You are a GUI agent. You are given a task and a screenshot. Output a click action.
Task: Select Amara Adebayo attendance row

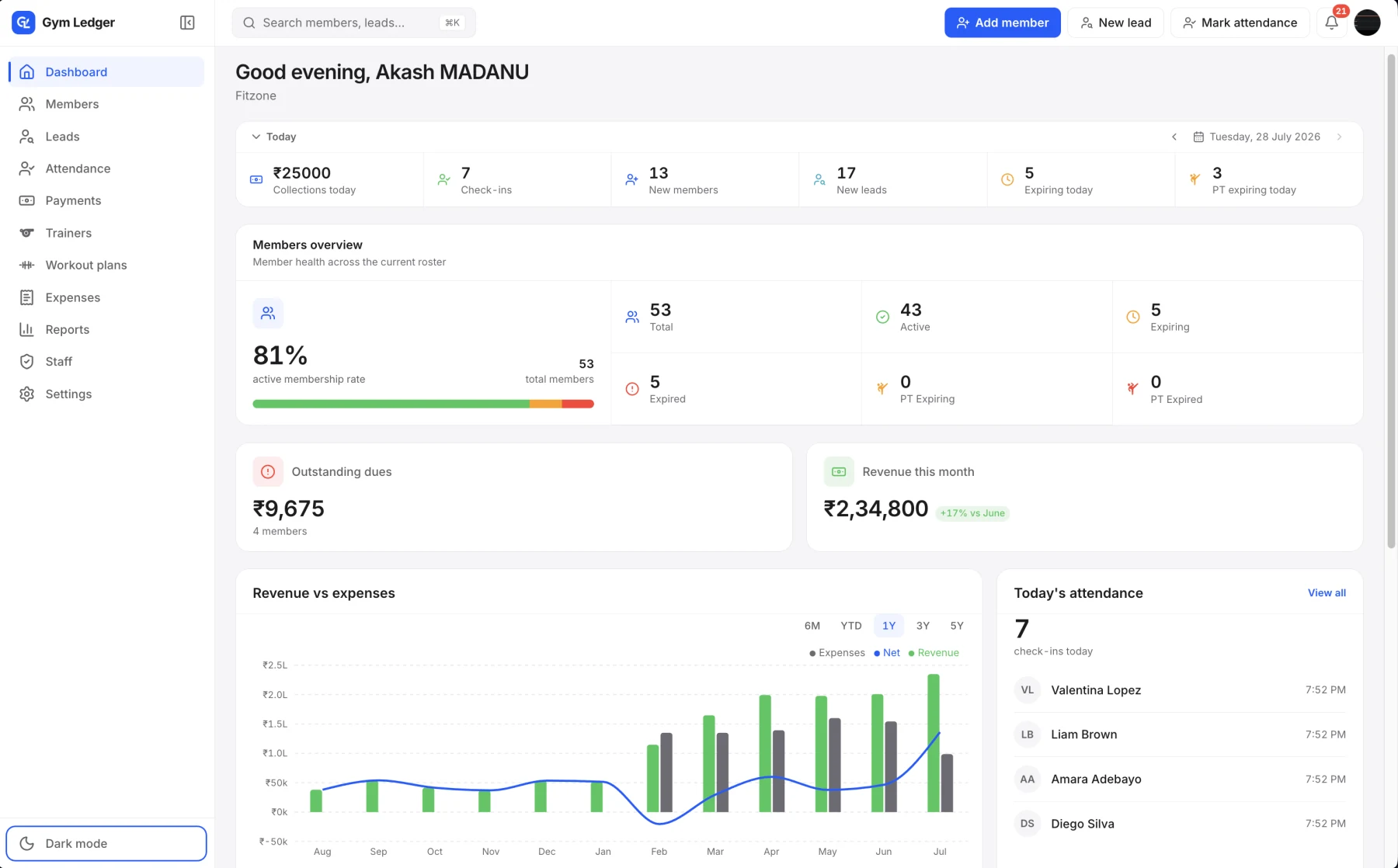[x=1180, y=779]
